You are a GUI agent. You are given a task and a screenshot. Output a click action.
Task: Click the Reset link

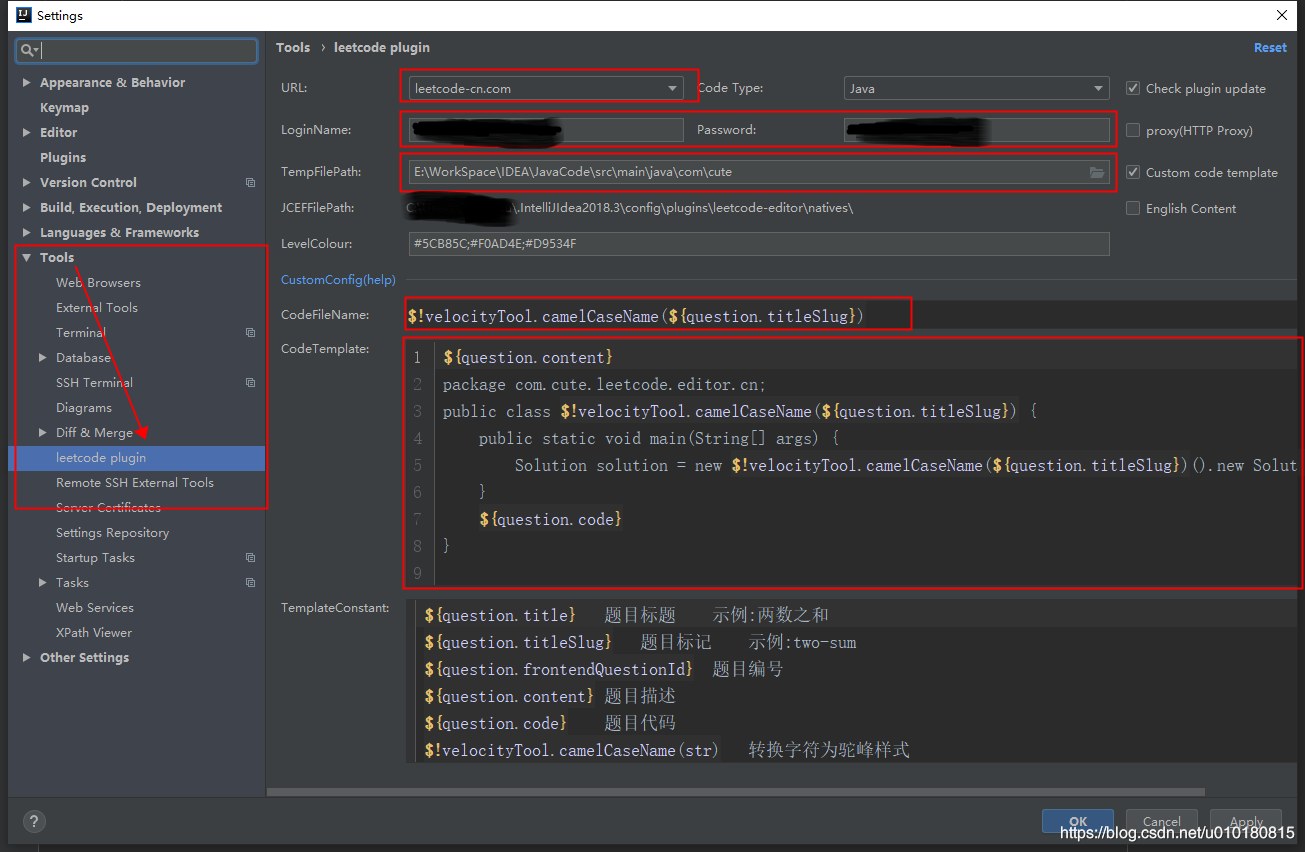[1270, 47]
